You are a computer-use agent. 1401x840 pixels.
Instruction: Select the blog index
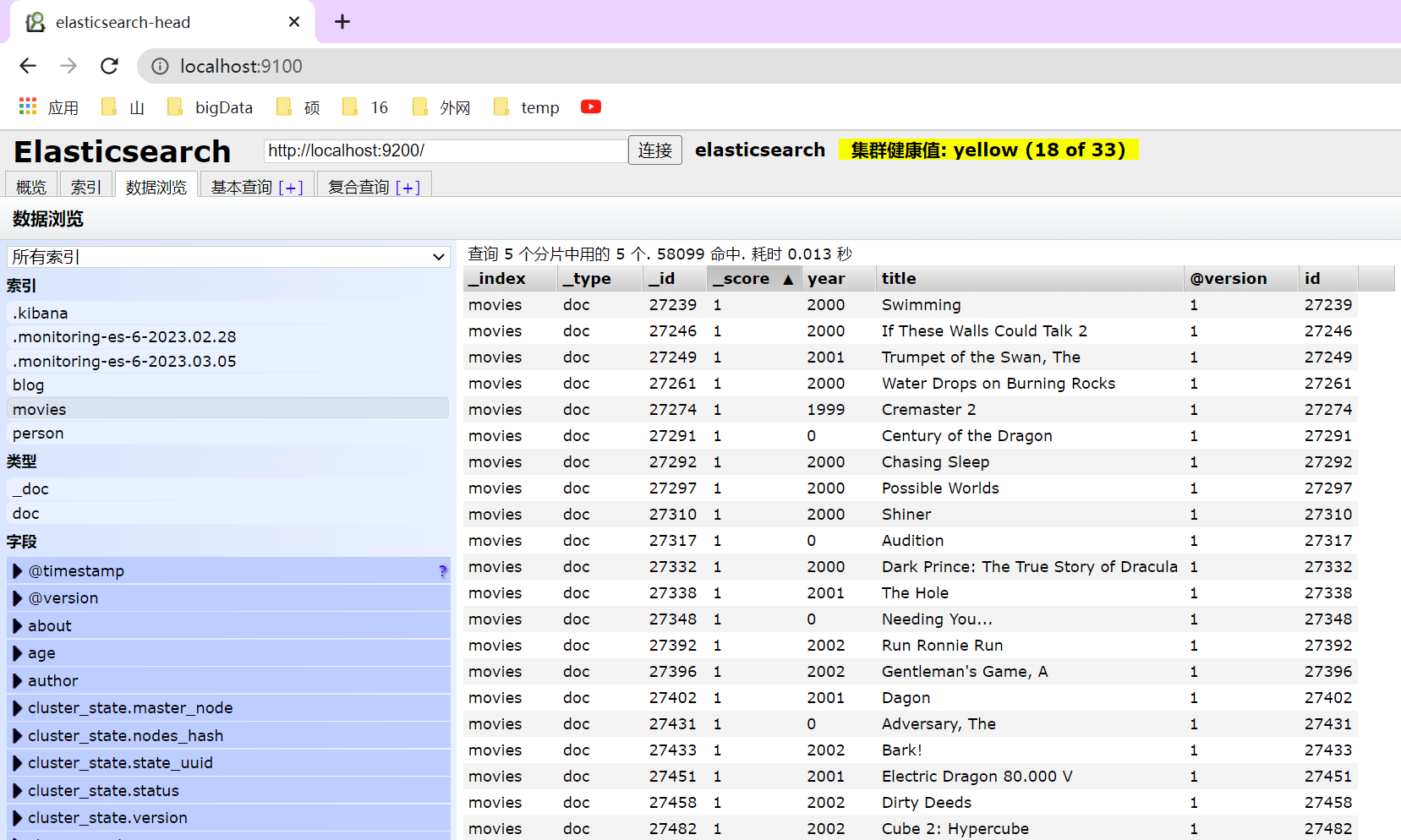(x=228, y=385)
